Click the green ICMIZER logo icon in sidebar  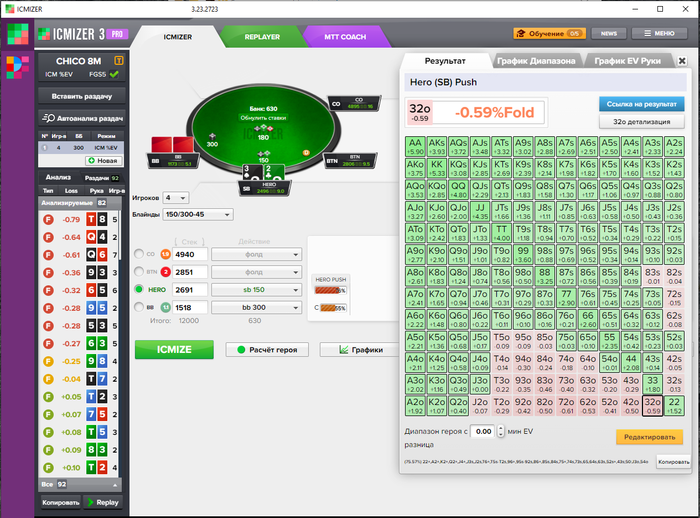pos(18,34)
